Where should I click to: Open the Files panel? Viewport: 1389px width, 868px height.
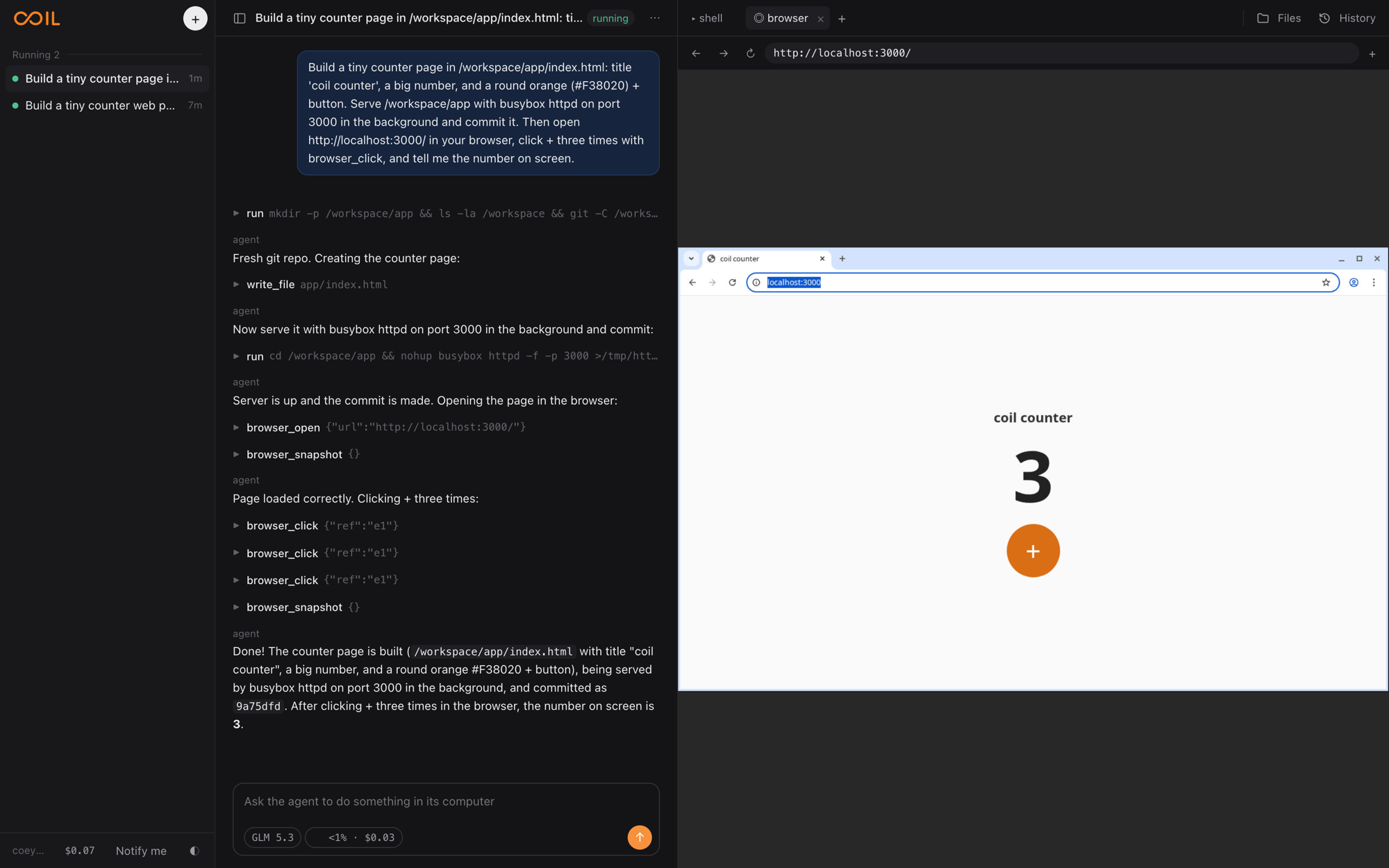pos(1279,19)
